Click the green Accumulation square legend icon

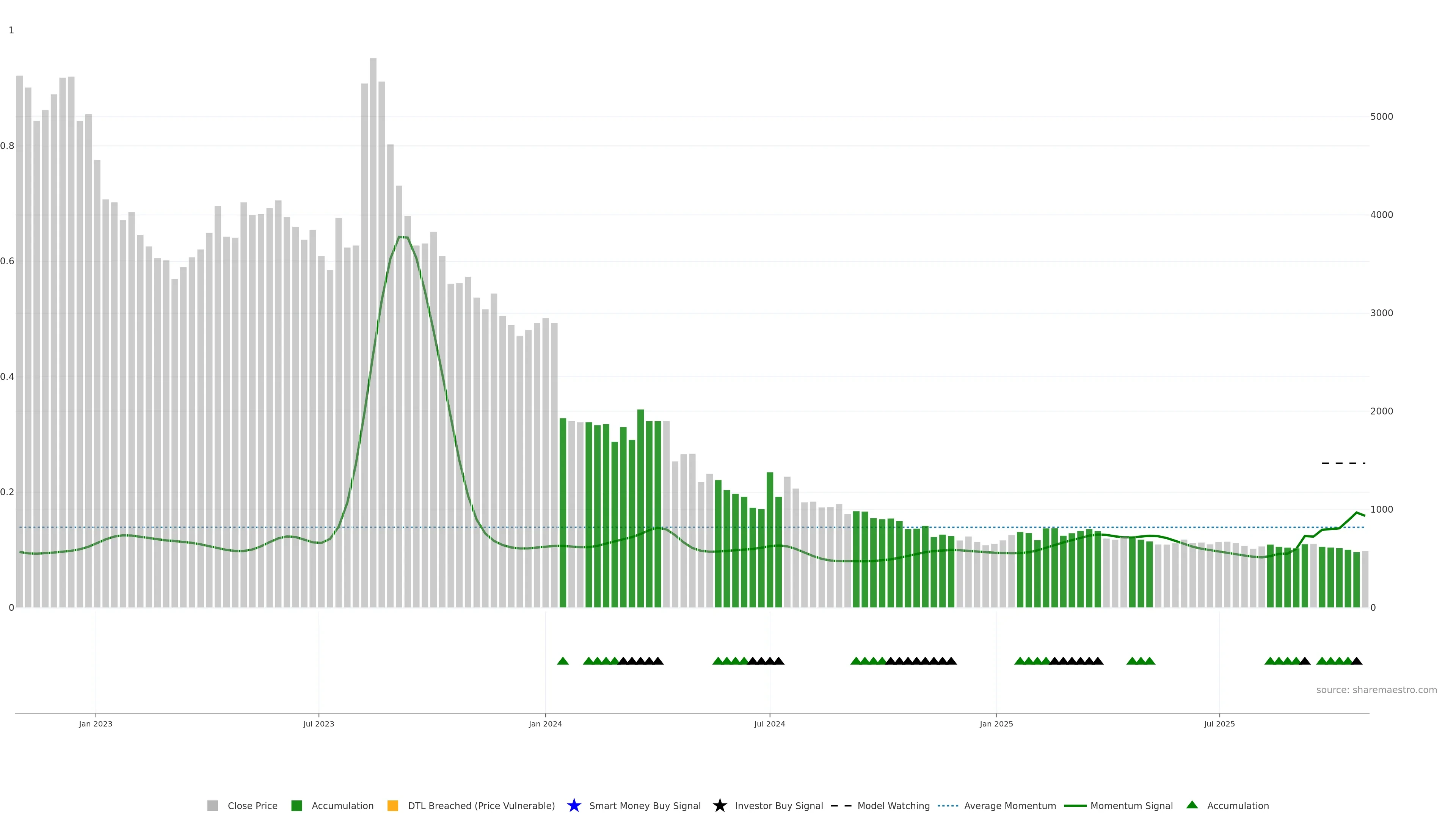(296, 805)
